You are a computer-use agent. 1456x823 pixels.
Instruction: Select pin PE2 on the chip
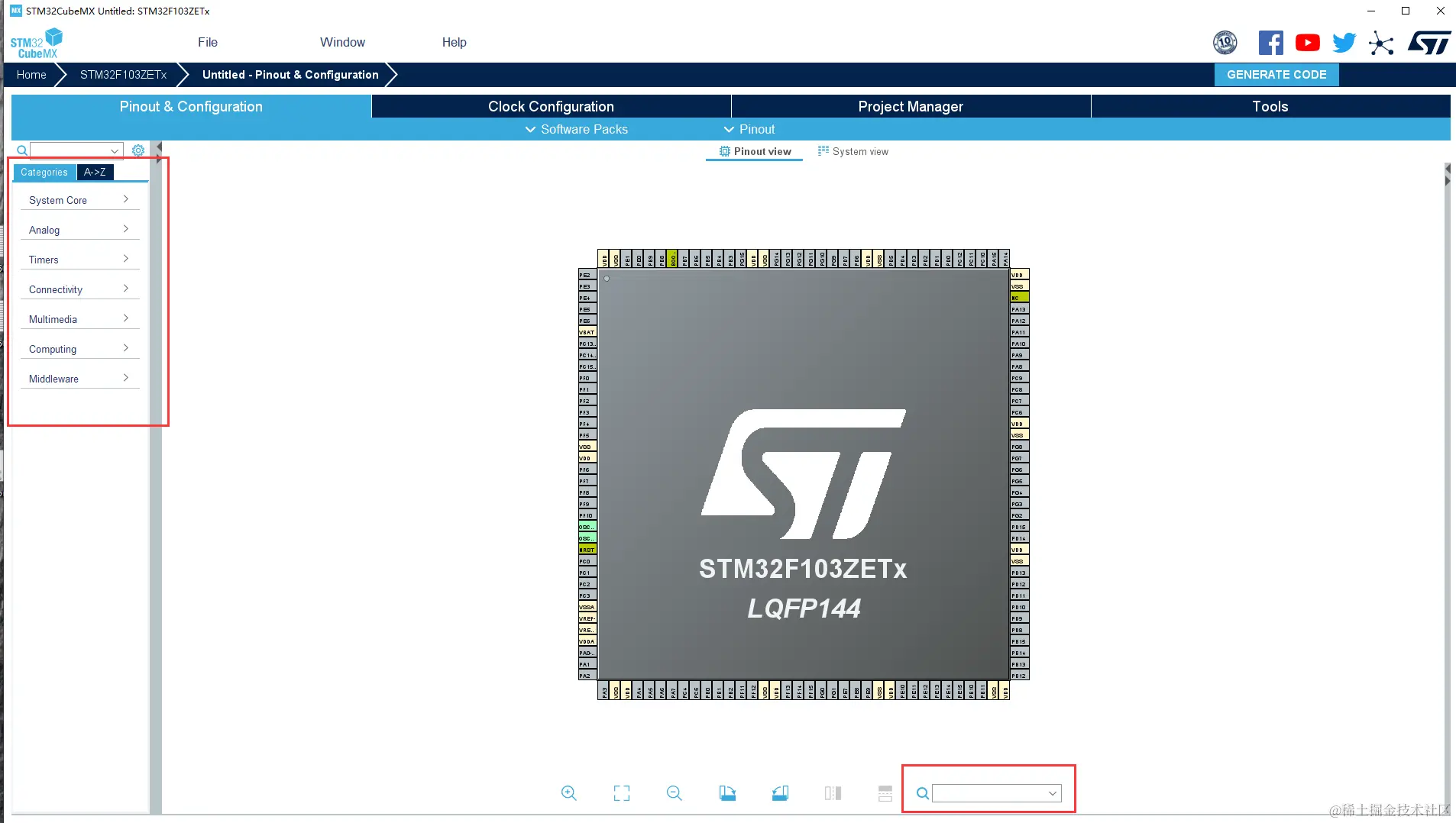click(587, 275)
